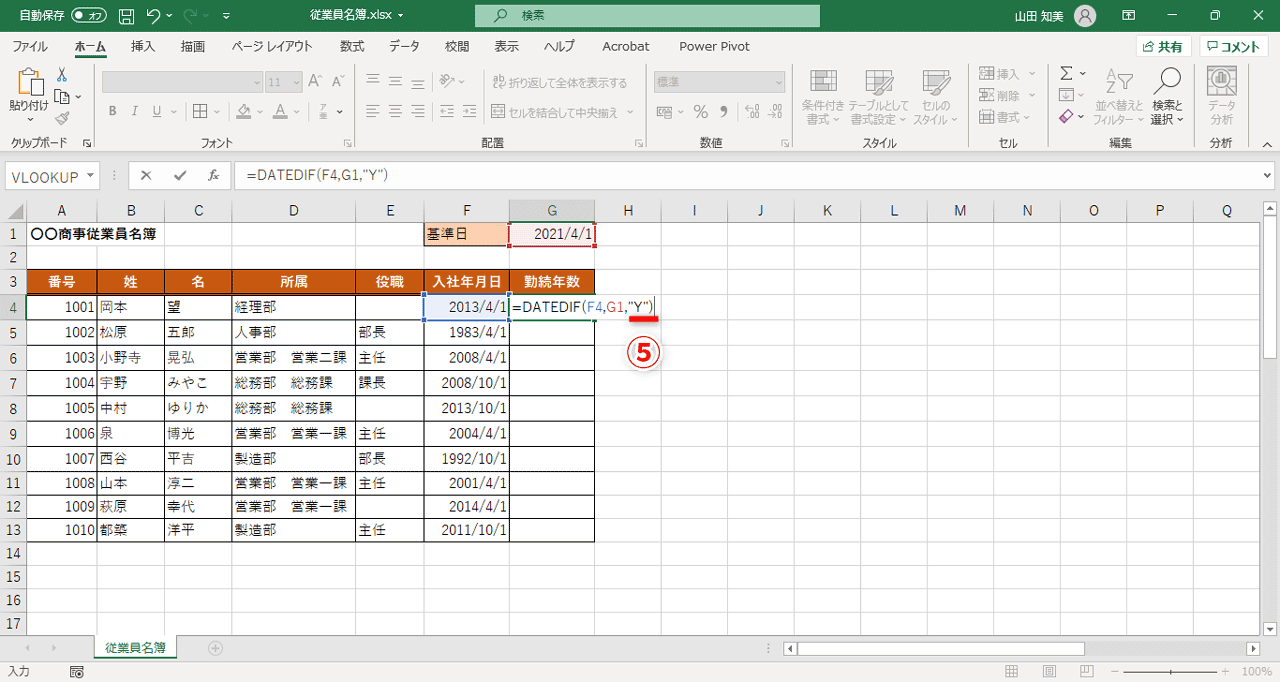Open the Font Color dropdown arrow

298,112
